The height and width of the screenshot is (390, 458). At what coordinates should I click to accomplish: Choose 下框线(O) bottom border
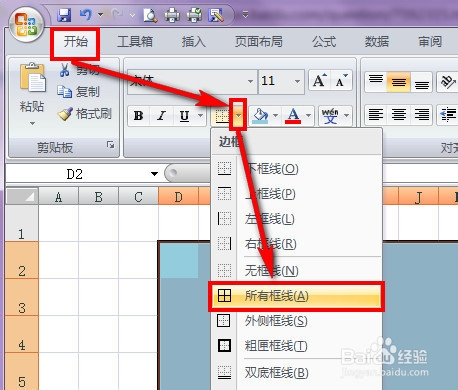296,169
